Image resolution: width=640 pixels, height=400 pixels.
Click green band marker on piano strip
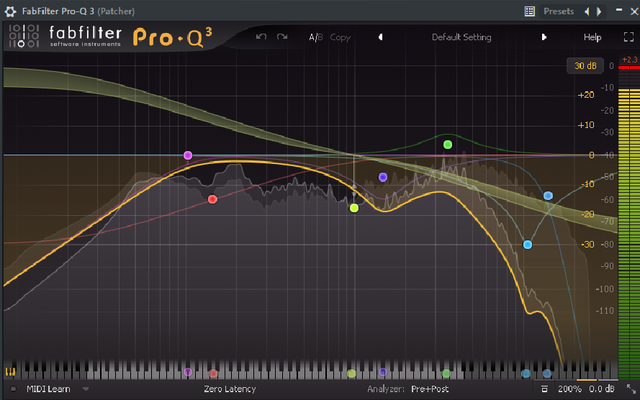[x=447, y=373]
